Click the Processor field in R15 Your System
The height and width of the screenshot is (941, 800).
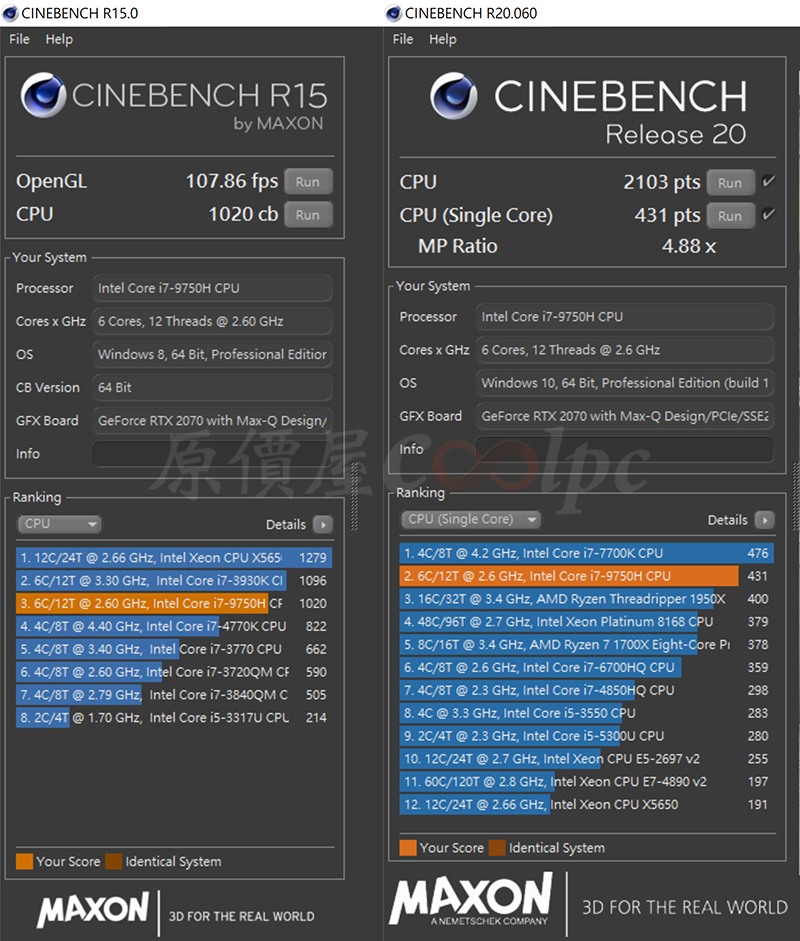(212, 288)
